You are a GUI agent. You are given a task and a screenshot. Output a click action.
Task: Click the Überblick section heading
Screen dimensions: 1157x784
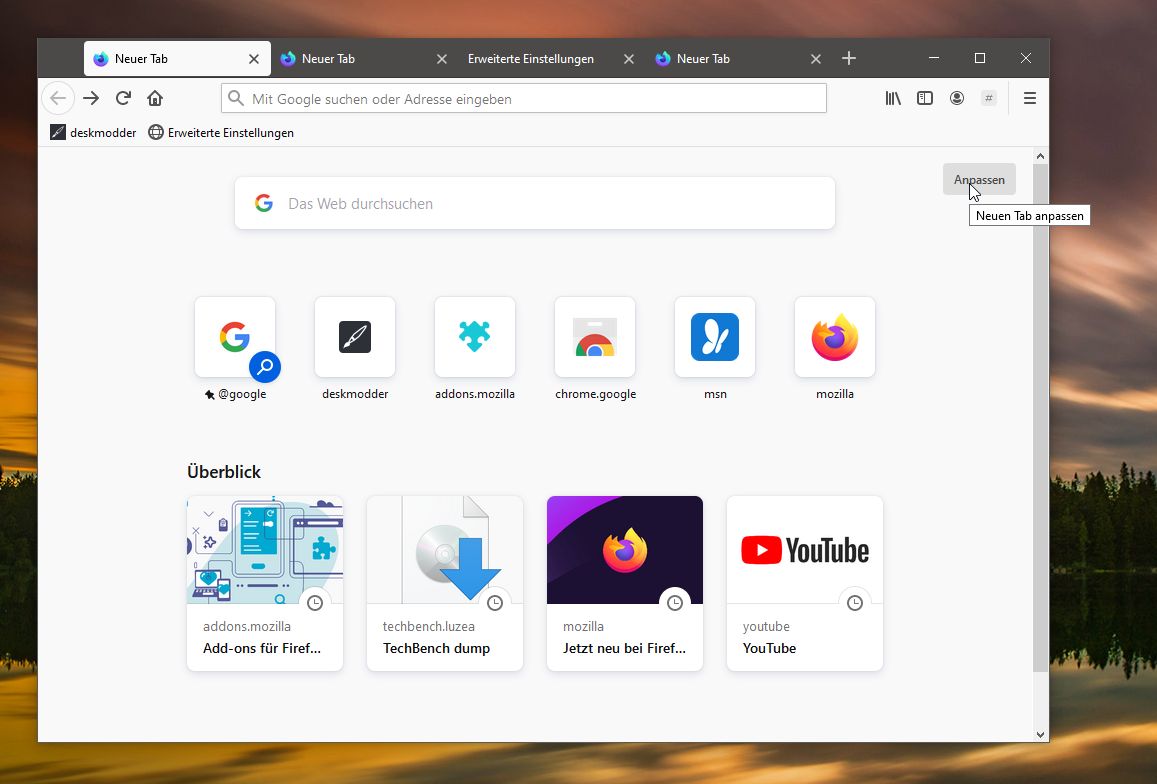click(x=224, y=472)
